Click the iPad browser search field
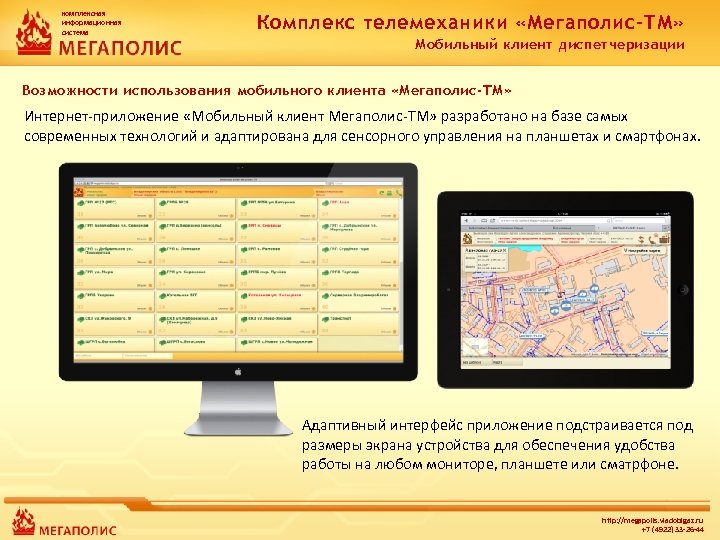The width and height of the screenshot is (720, 540). [639, 221]
